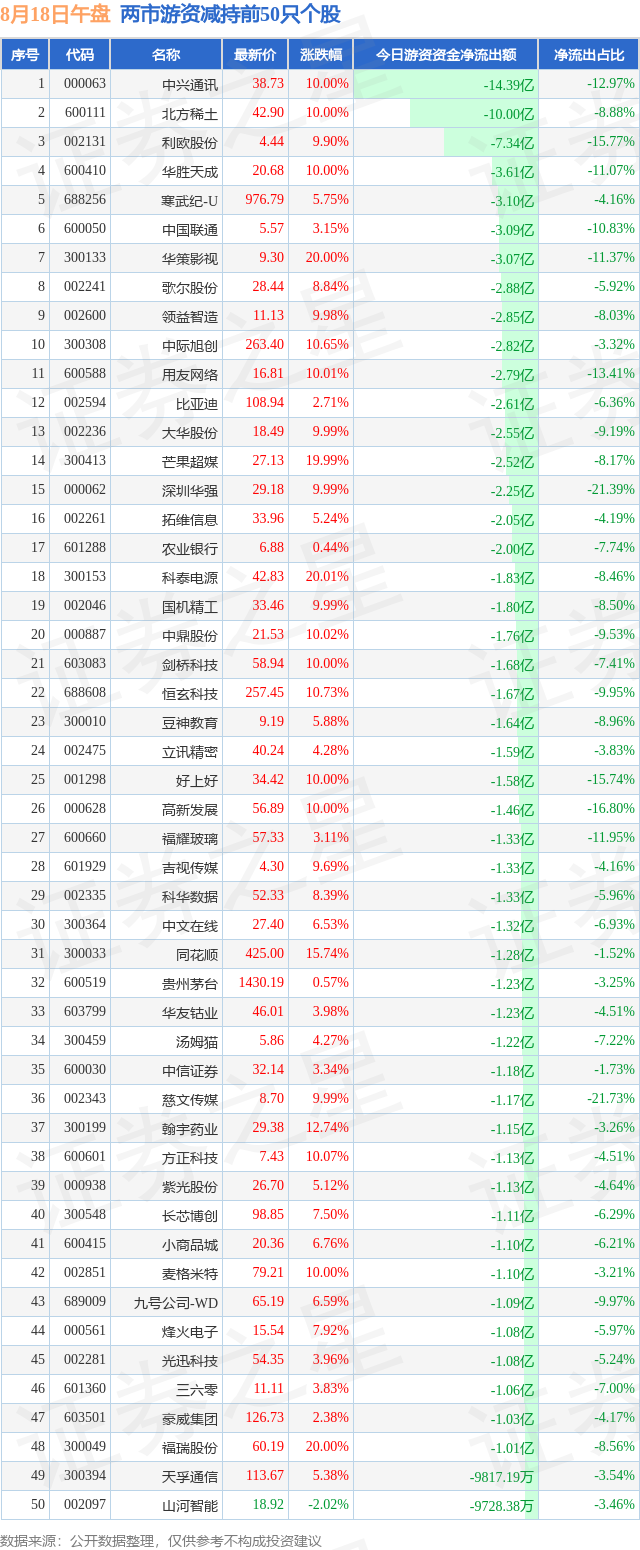Viewport: 640px width, 1550px height.
Task: Click stock name 高新发展
Action: (x=190, y=809)
